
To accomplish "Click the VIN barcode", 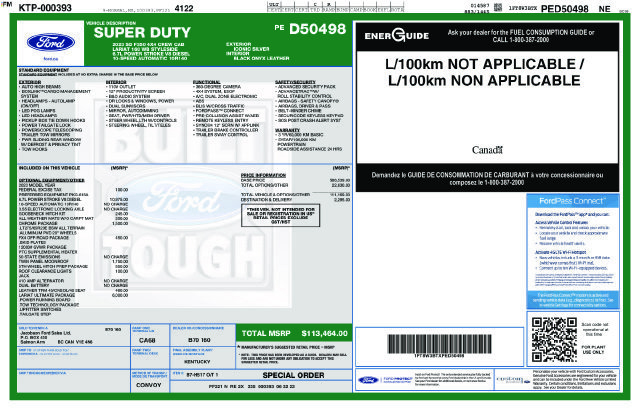I will (440, 344).
